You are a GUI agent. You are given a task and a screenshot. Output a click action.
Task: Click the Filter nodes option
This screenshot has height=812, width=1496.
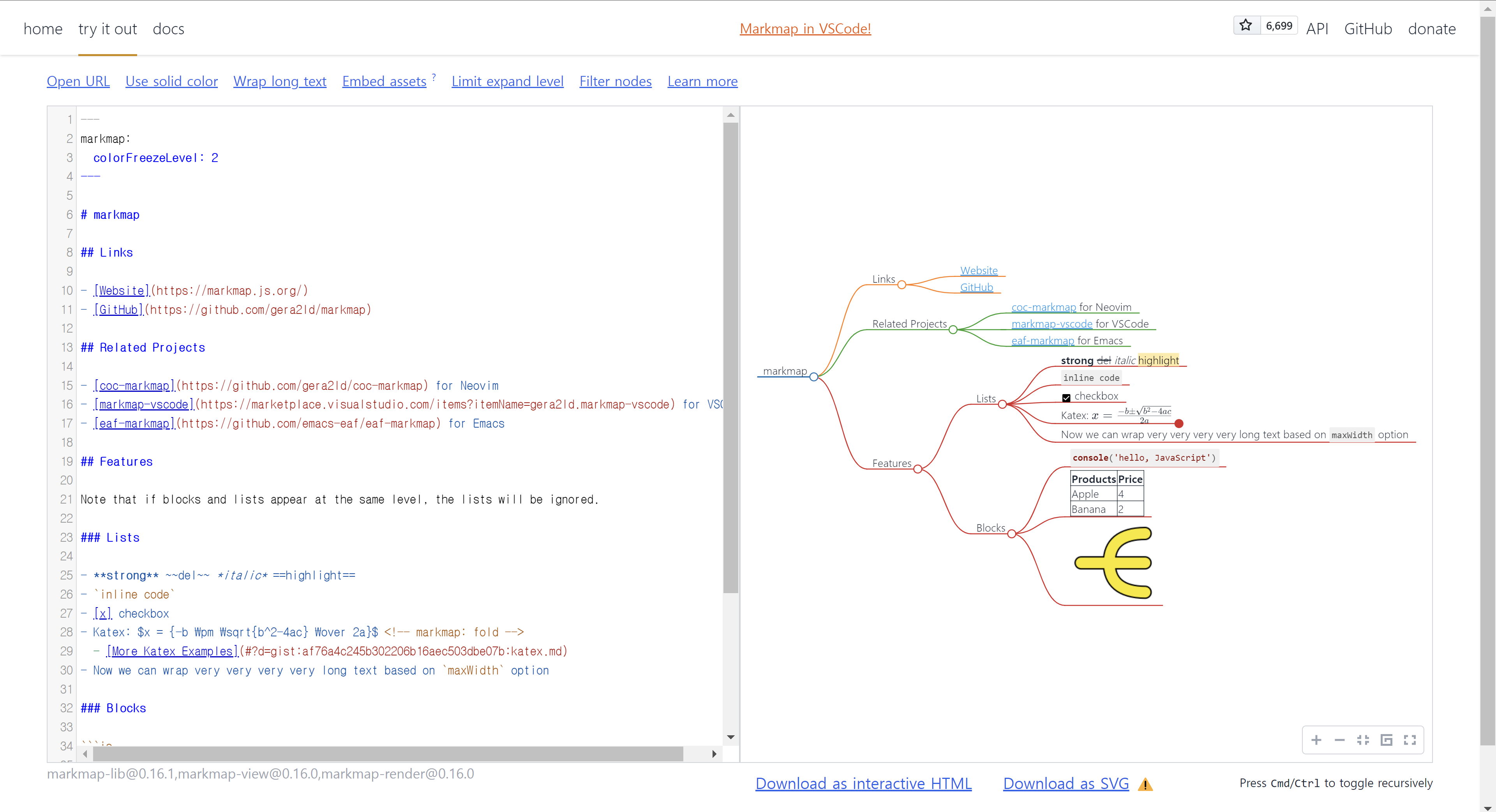(616, 81)
